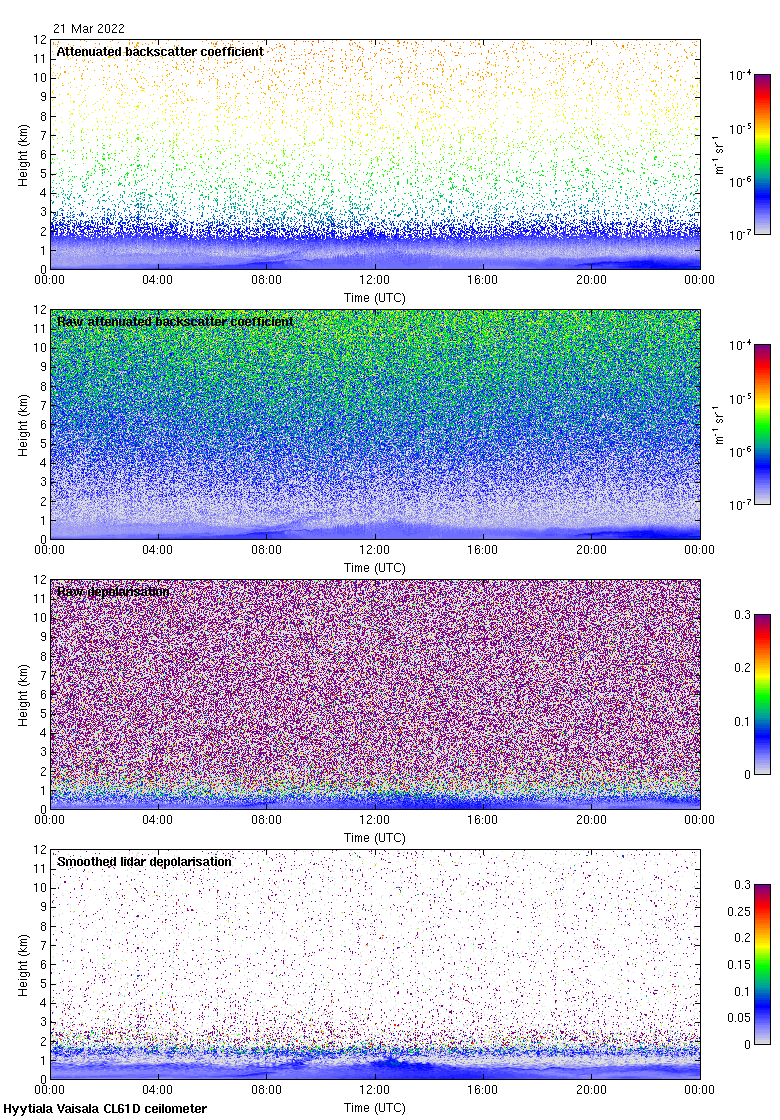Click Time (UTC) label under Smoothed lidar depolarisation plot
Viewport: 780px width, 1120px height.
click(x=374, y=1108)
